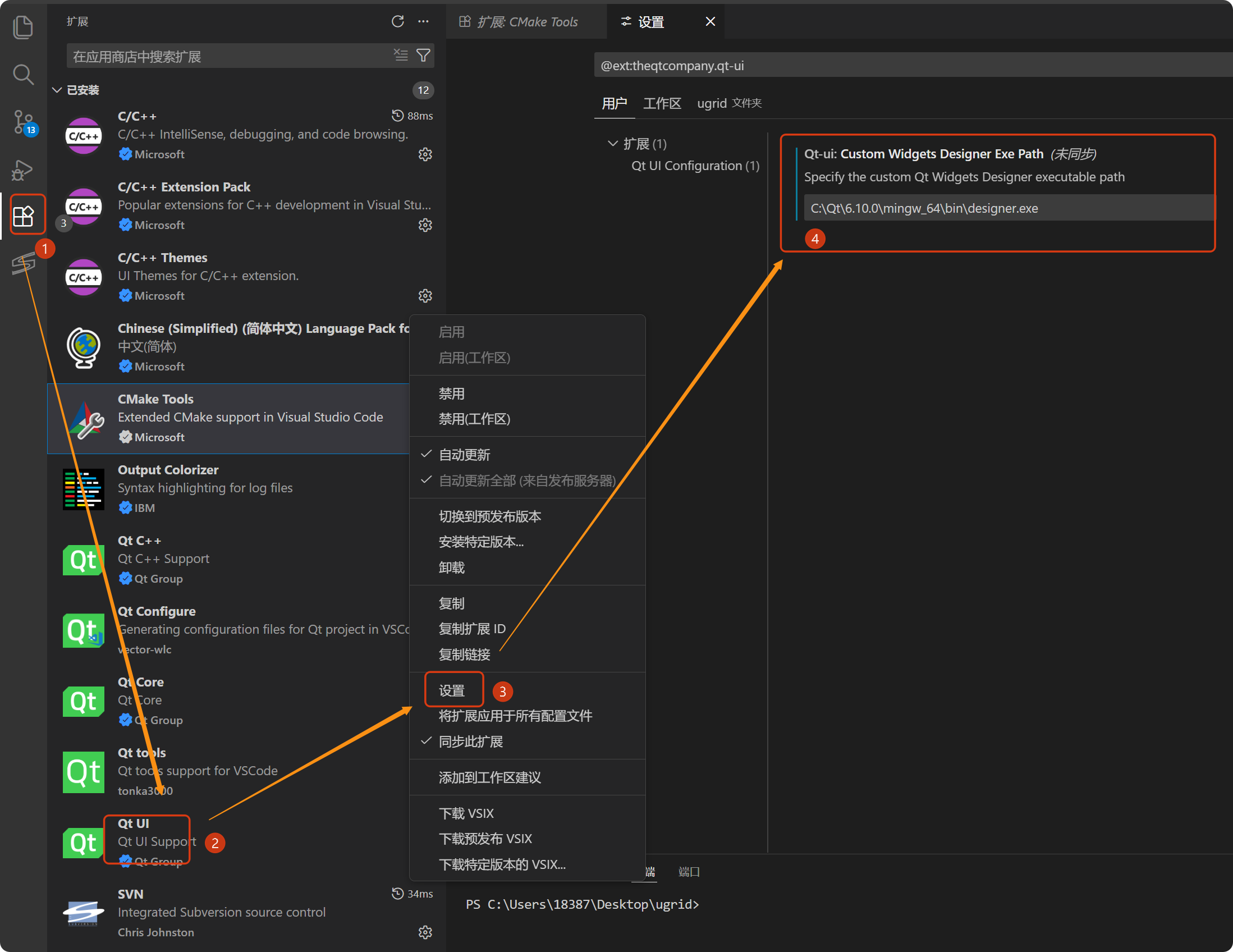Collapse the 已安装 section
This screenshot has height=952, width=1233.
click(x=57, y=90)
